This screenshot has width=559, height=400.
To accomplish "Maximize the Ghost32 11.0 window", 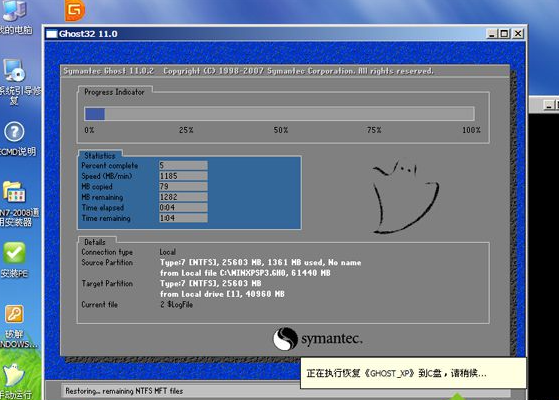I will (x=504, y=34).
